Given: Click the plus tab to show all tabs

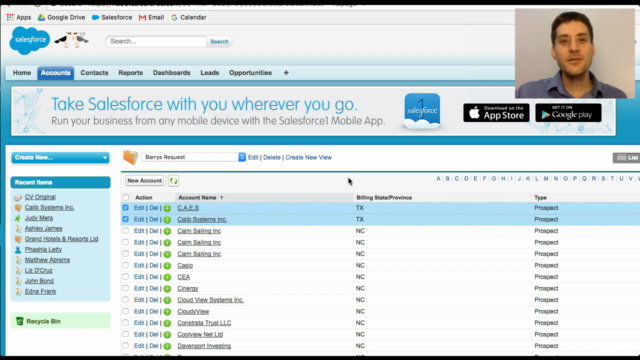Looking at the screenshot, I should [x=286, y=73].
